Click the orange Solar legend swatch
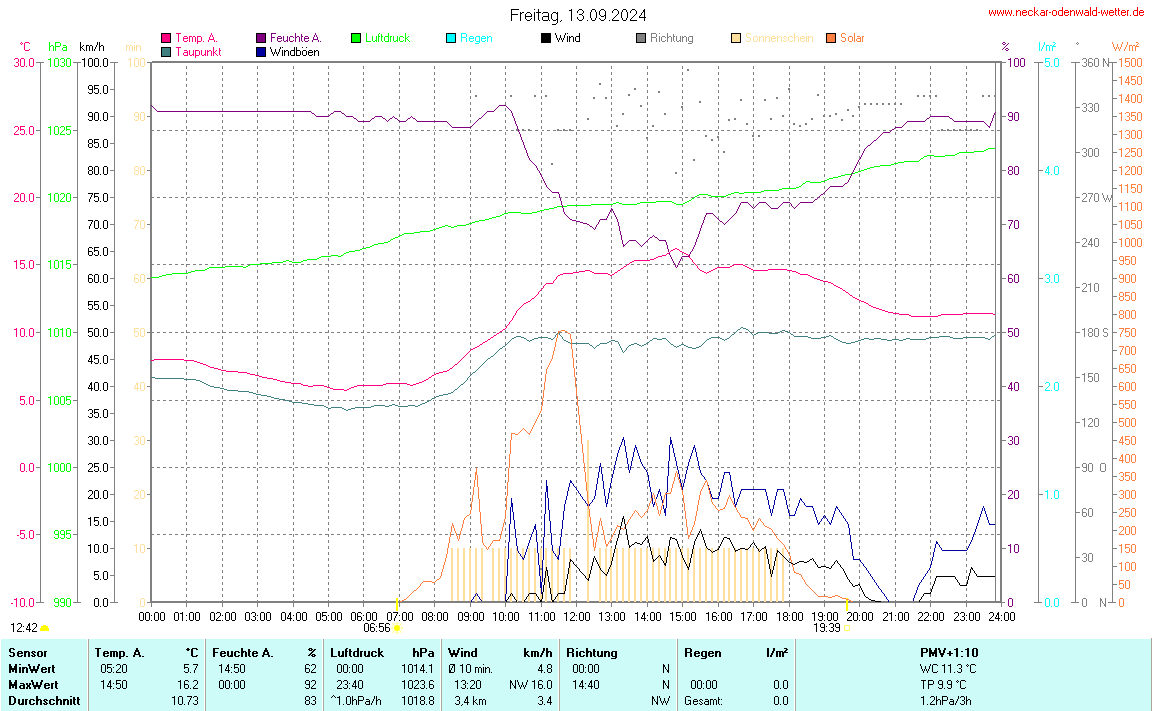1152x711 pixels. [x=831, y=39]
